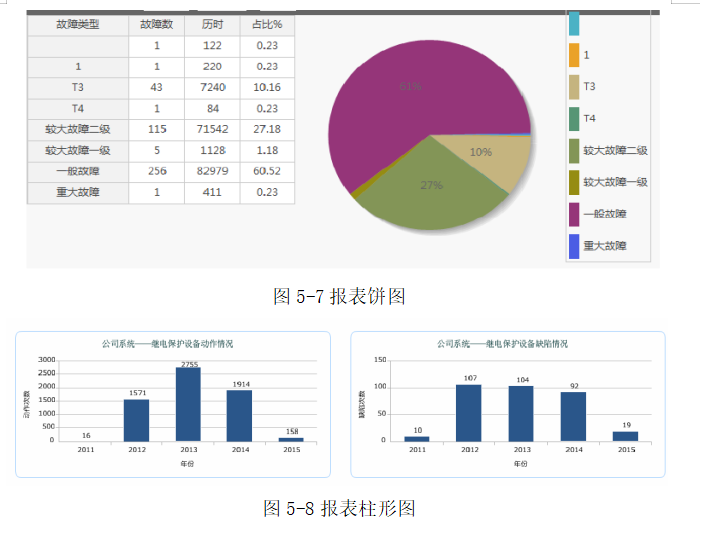
Task: Click the 图 5-7 报表饼图 caption
Action: [x=339, y=296]
